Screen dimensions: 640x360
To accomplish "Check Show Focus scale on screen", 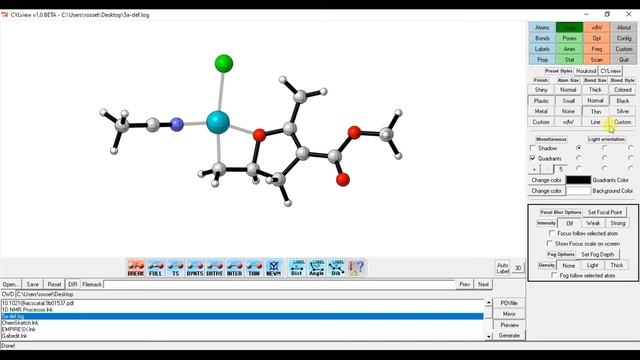I will tap(549, 243).
